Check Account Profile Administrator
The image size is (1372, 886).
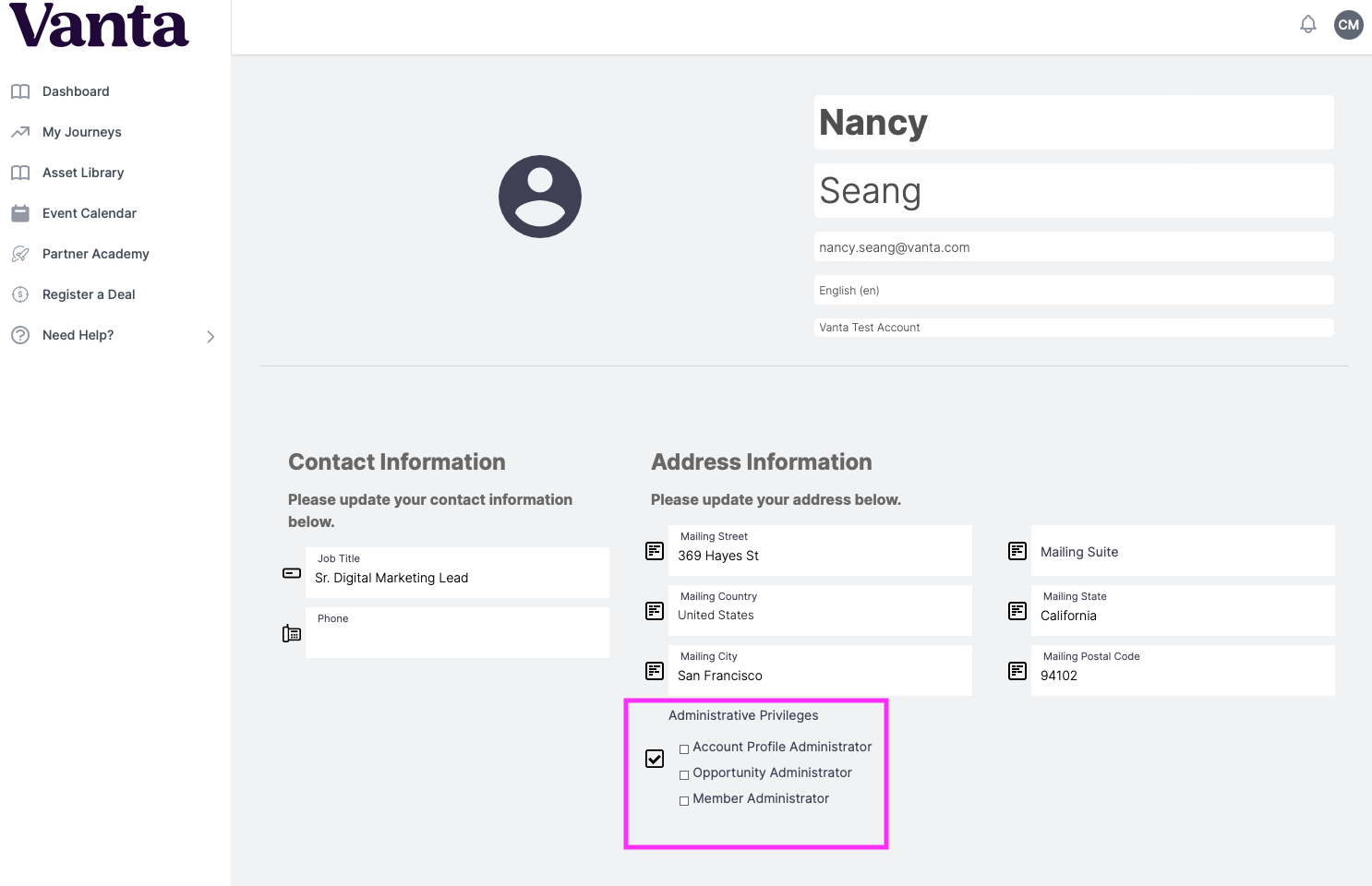[x=684, y=749]
